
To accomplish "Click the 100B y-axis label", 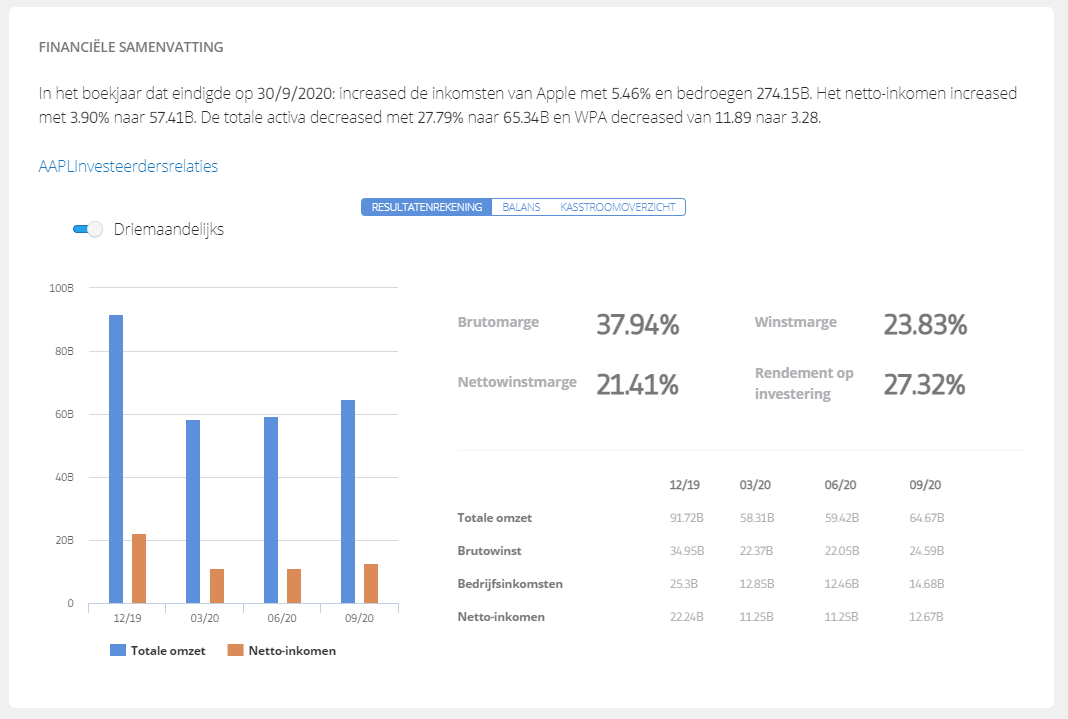I will (61, 288).
